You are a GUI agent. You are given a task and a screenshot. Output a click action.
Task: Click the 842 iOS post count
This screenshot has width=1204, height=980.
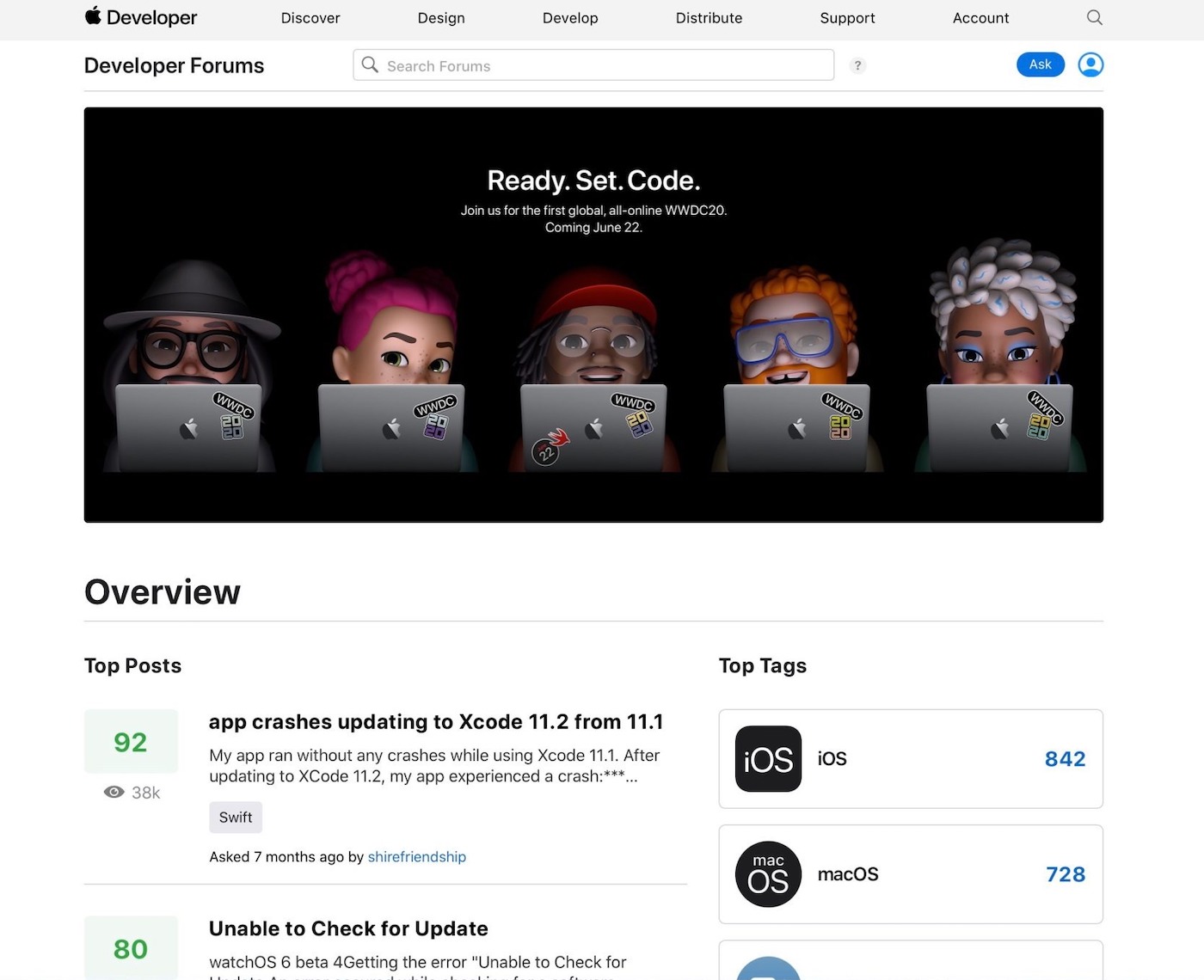[1065, 759]
